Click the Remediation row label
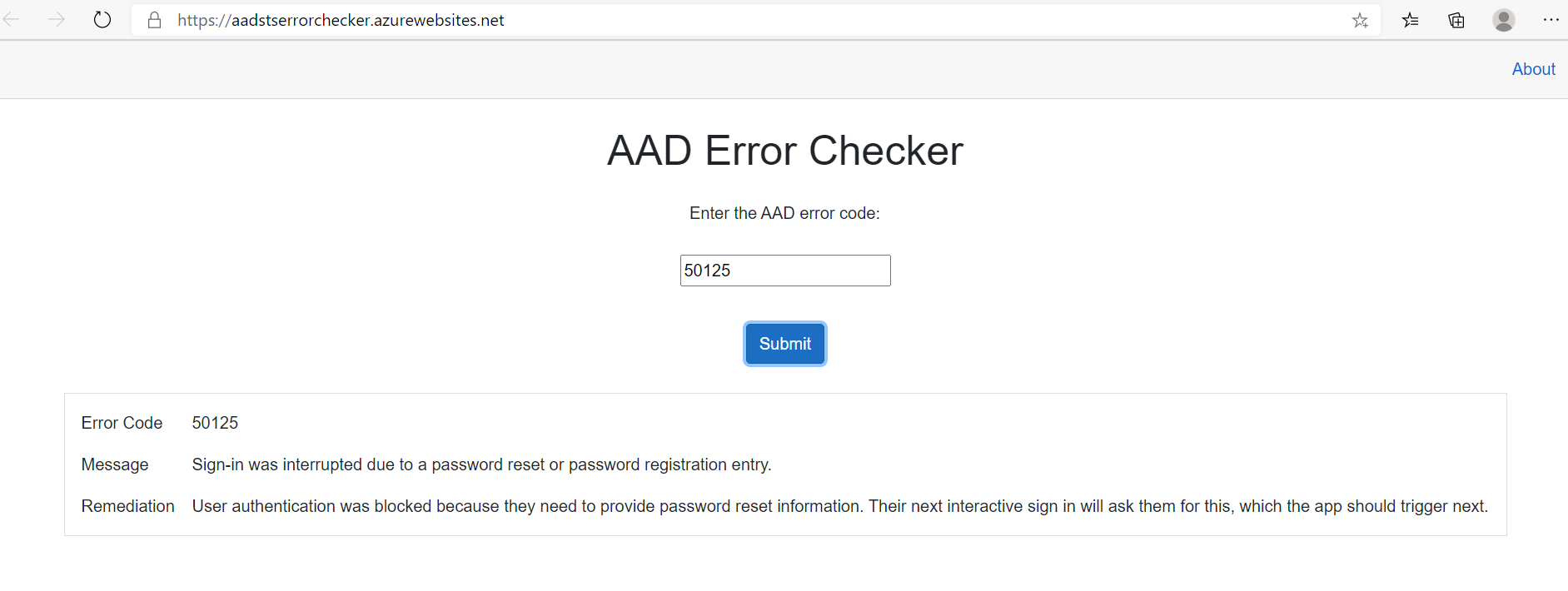1568x591 pixels. point(127,506)
